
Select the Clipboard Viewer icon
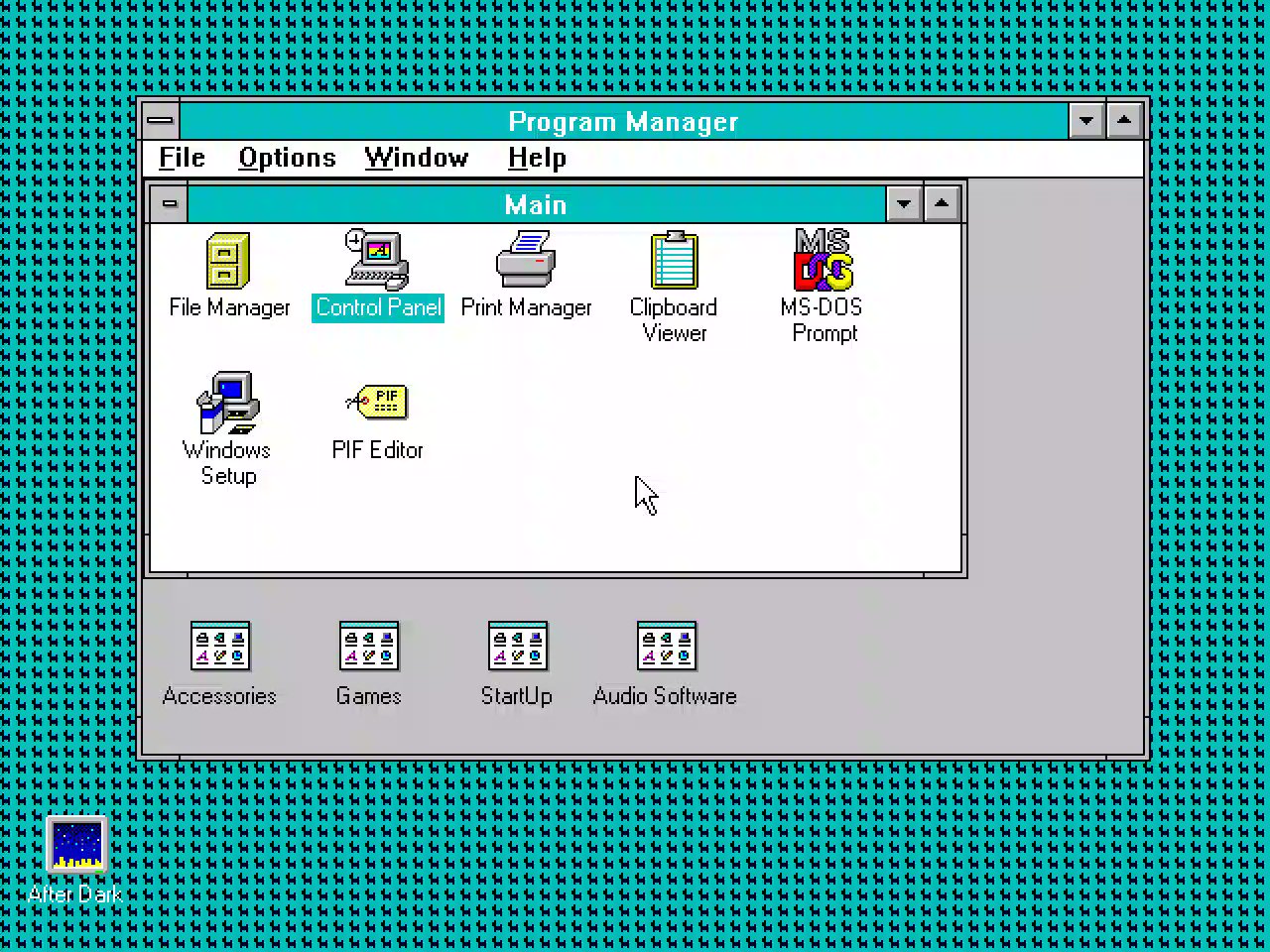click(x=675, y=260)
